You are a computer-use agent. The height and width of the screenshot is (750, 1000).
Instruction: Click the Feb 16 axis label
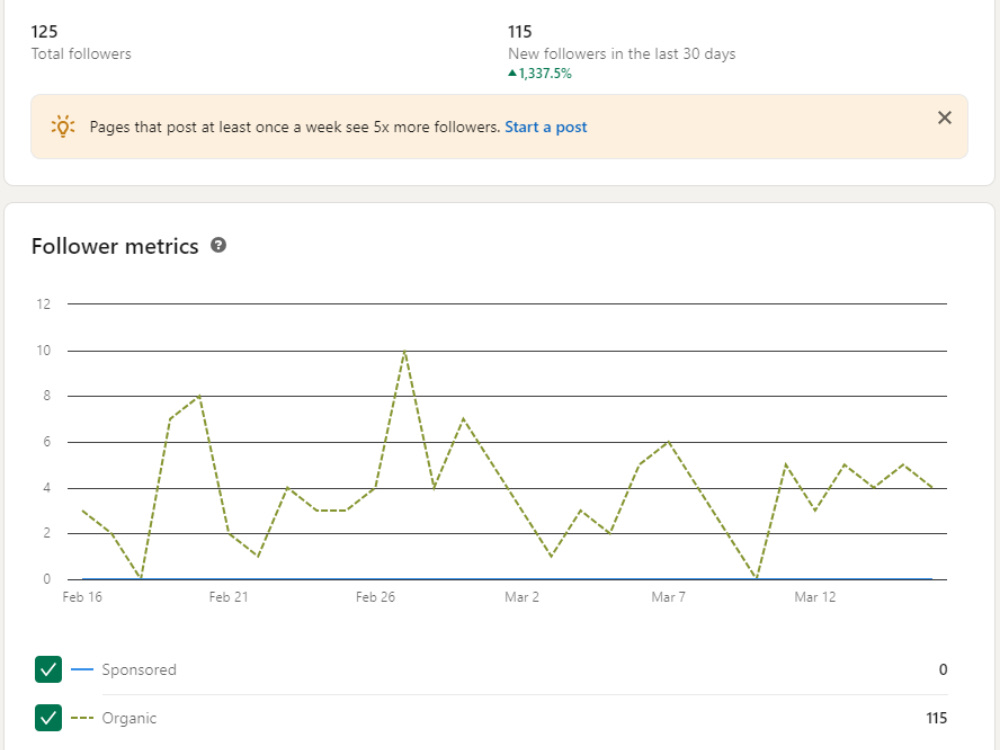tap(82, 597)
